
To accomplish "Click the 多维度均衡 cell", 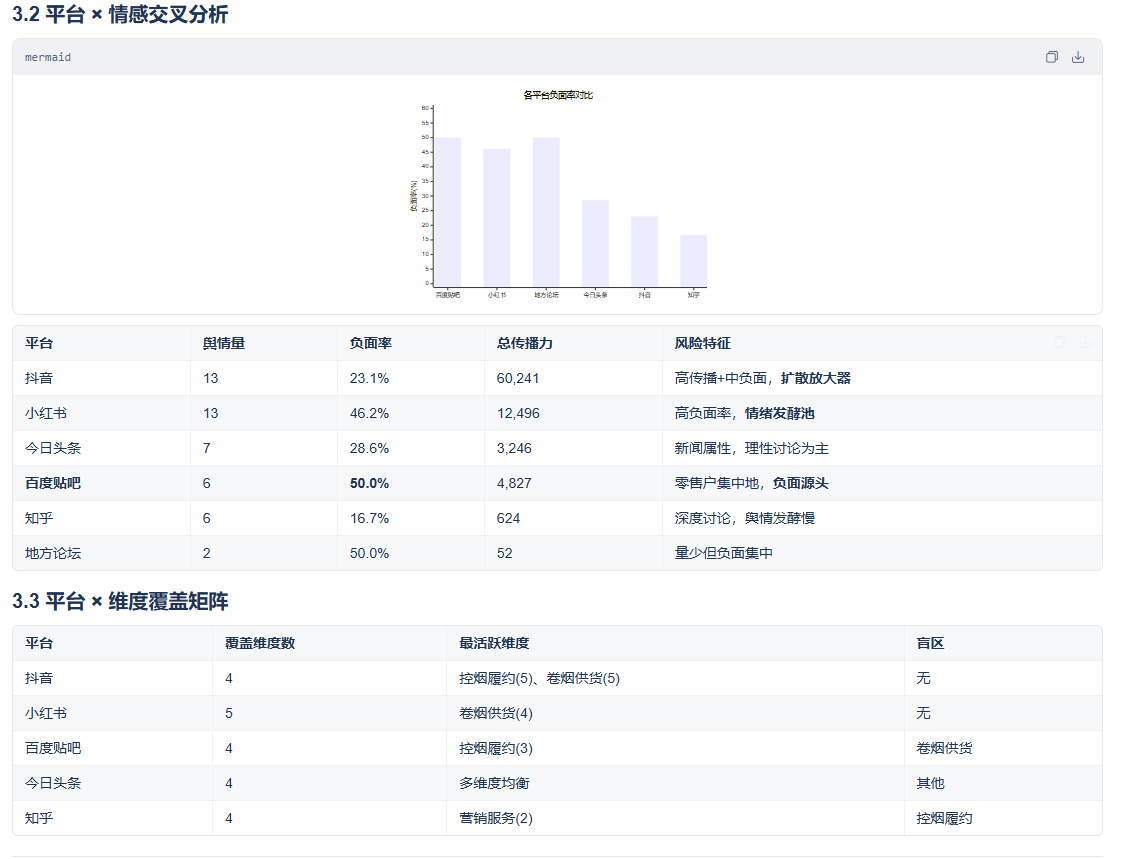I will coord(494,783).
